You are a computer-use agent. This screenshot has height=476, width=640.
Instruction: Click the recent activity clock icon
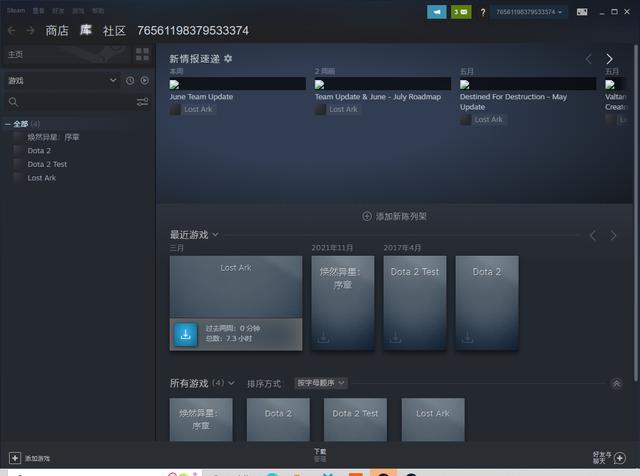point(130,80)
